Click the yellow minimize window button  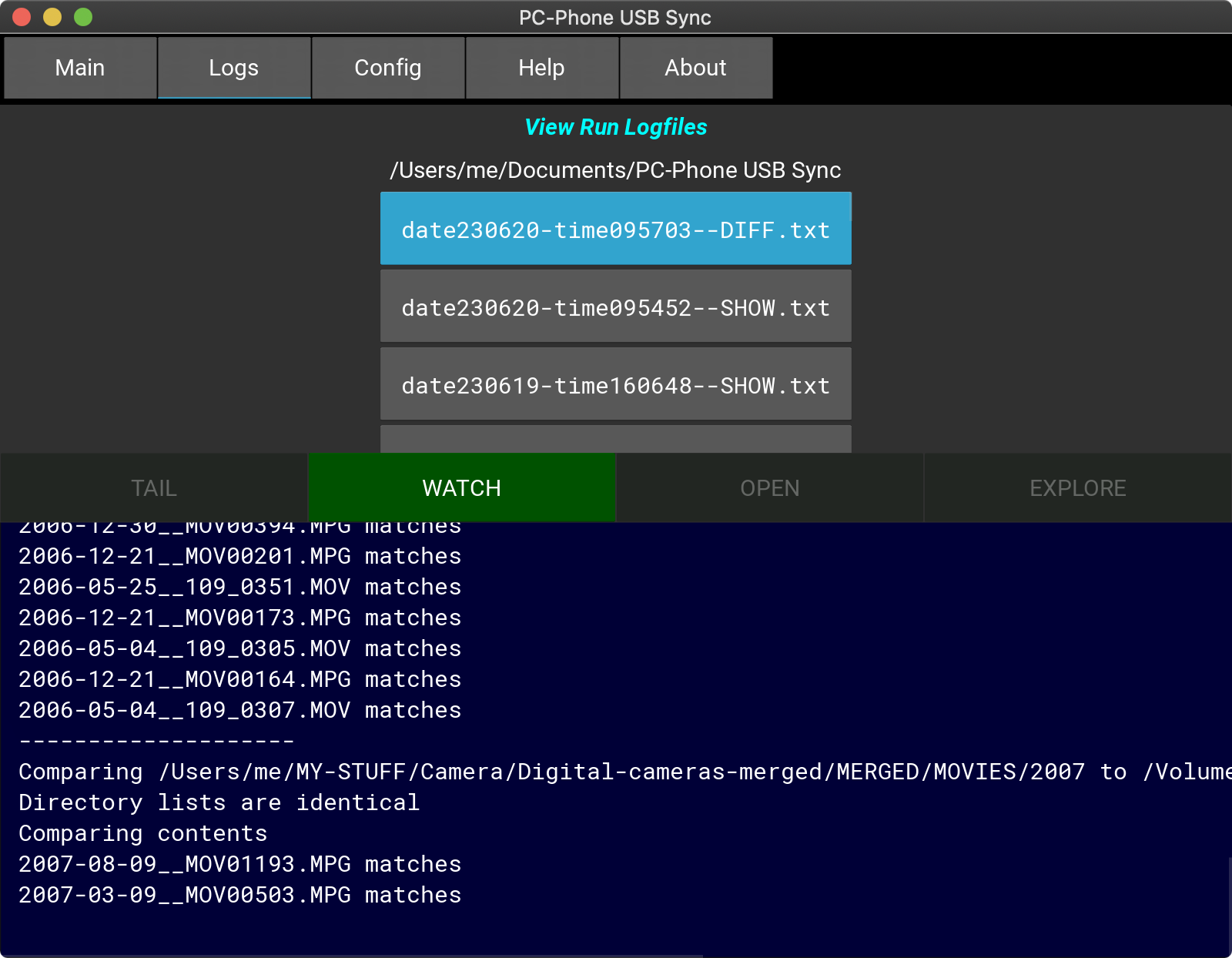tap(52, 17)
